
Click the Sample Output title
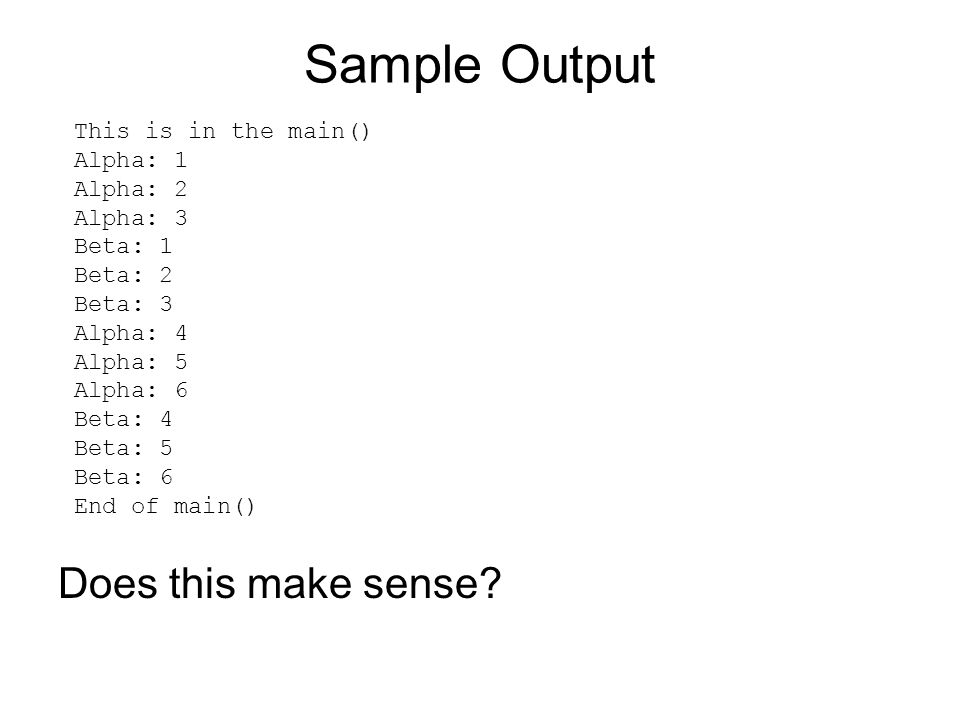pos(480,66)
